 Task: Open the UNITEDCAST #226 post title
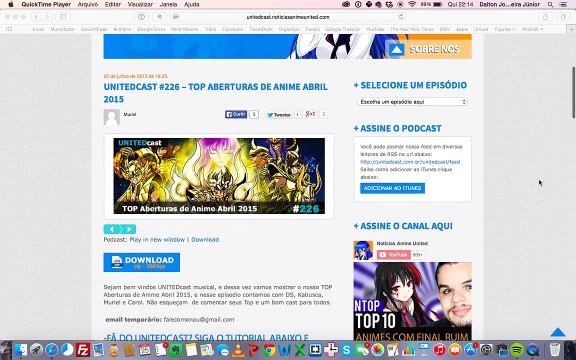[x=216, y=93]
